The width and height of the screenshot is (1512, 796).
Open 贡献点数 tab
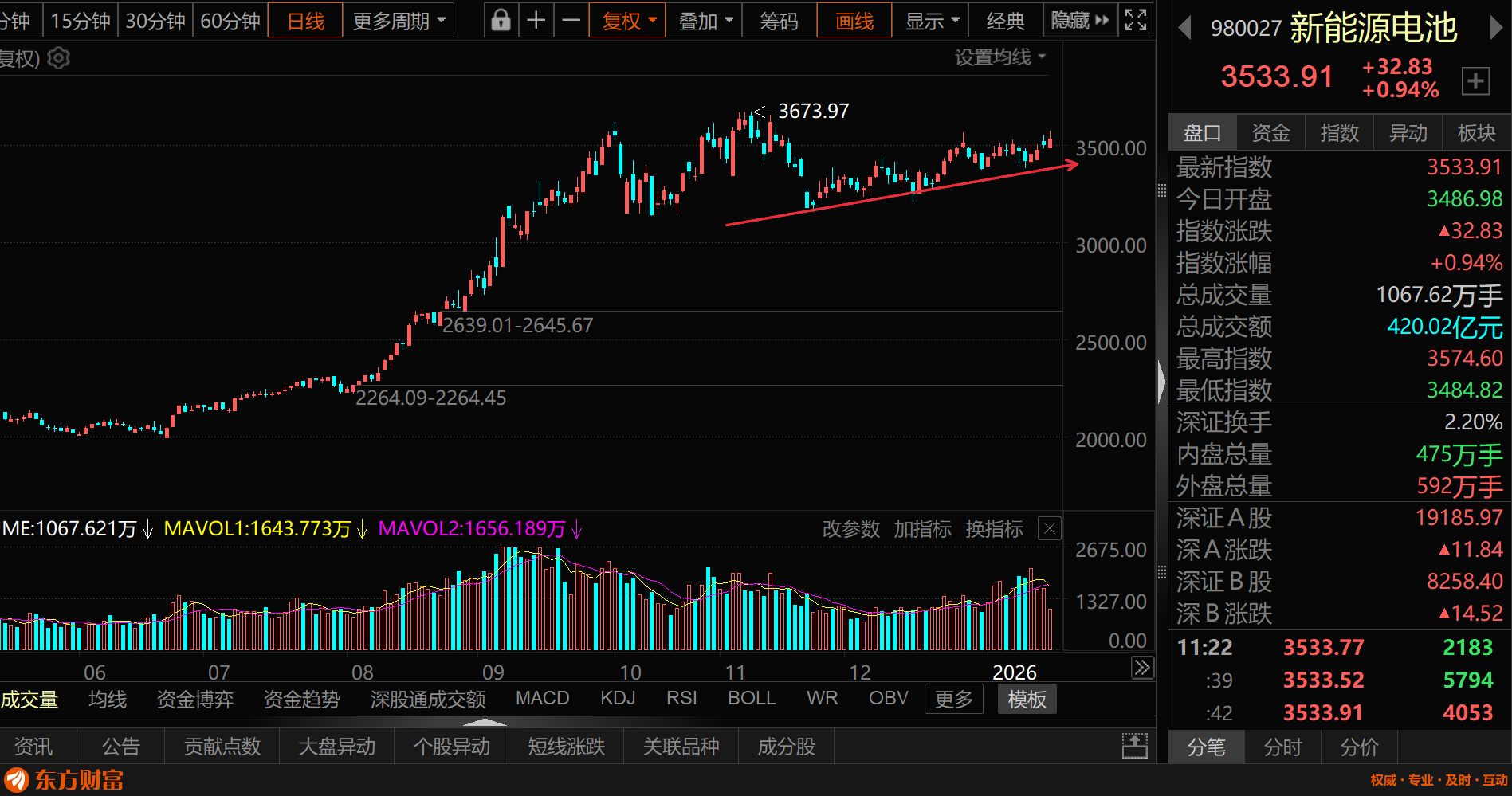tap(222, 747)
